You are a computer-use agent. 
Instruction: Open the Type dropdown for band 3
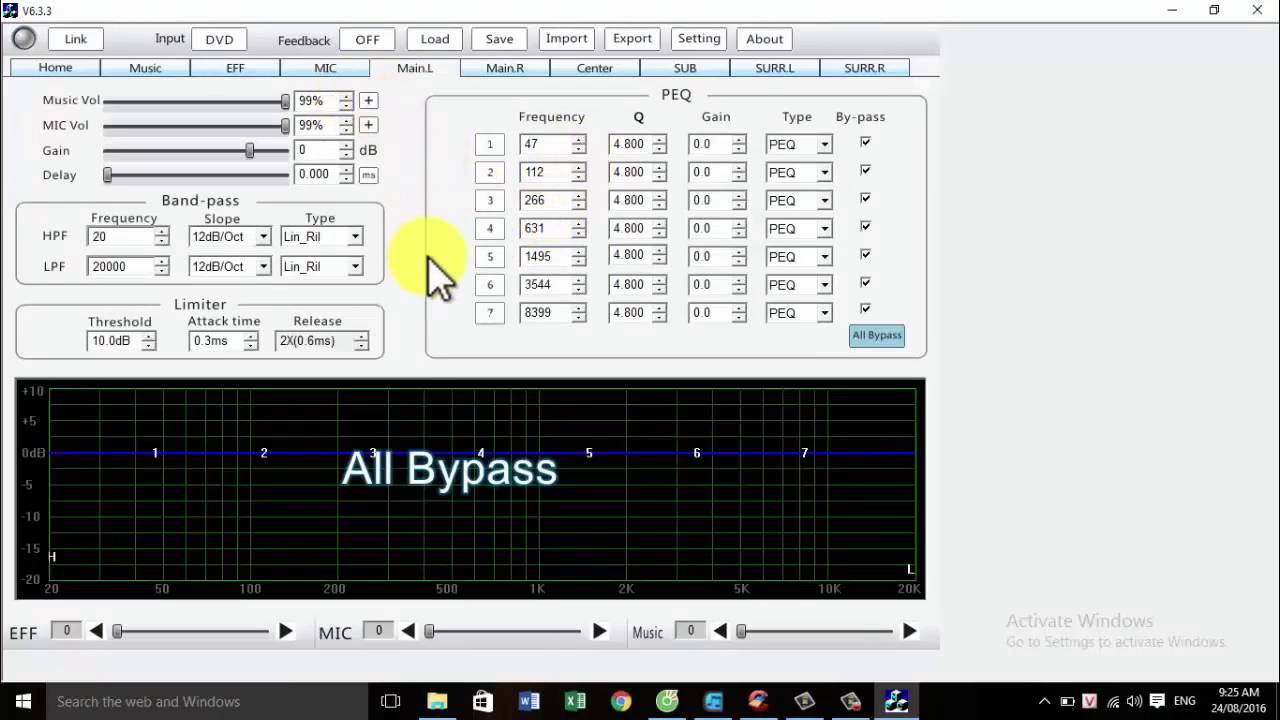point(824,201)
